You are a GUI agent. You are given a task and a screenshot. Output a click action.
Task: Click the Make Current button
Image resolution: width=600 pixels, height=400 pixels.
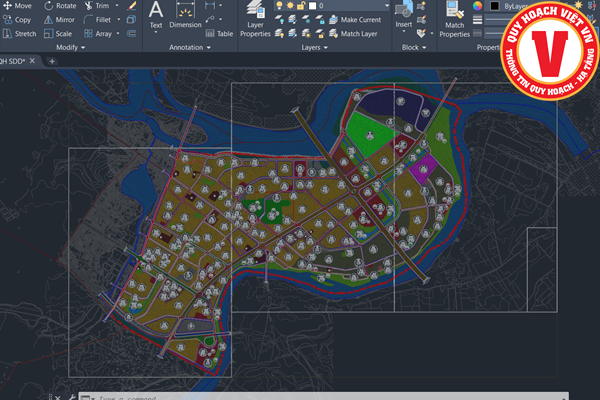[x=355, y=19]
